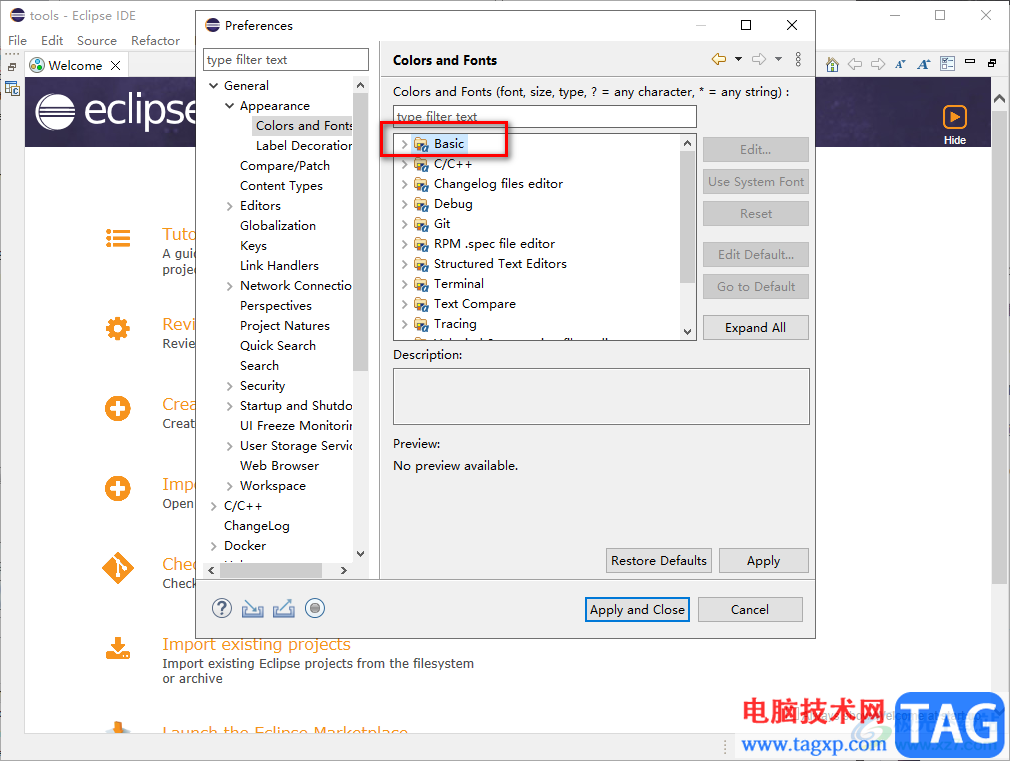Open the Source menu

(x=97, y=40)
